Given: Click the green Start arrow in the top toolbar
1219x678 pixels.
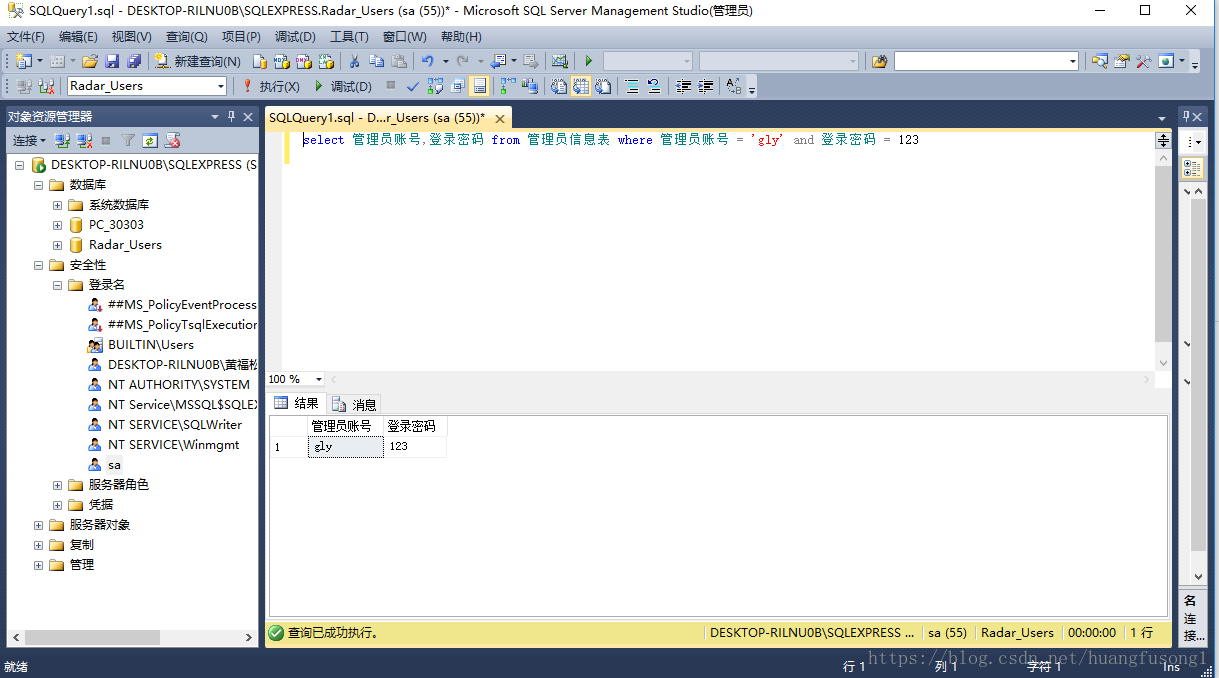Looking at the screenshot, I should click(588, 61).
